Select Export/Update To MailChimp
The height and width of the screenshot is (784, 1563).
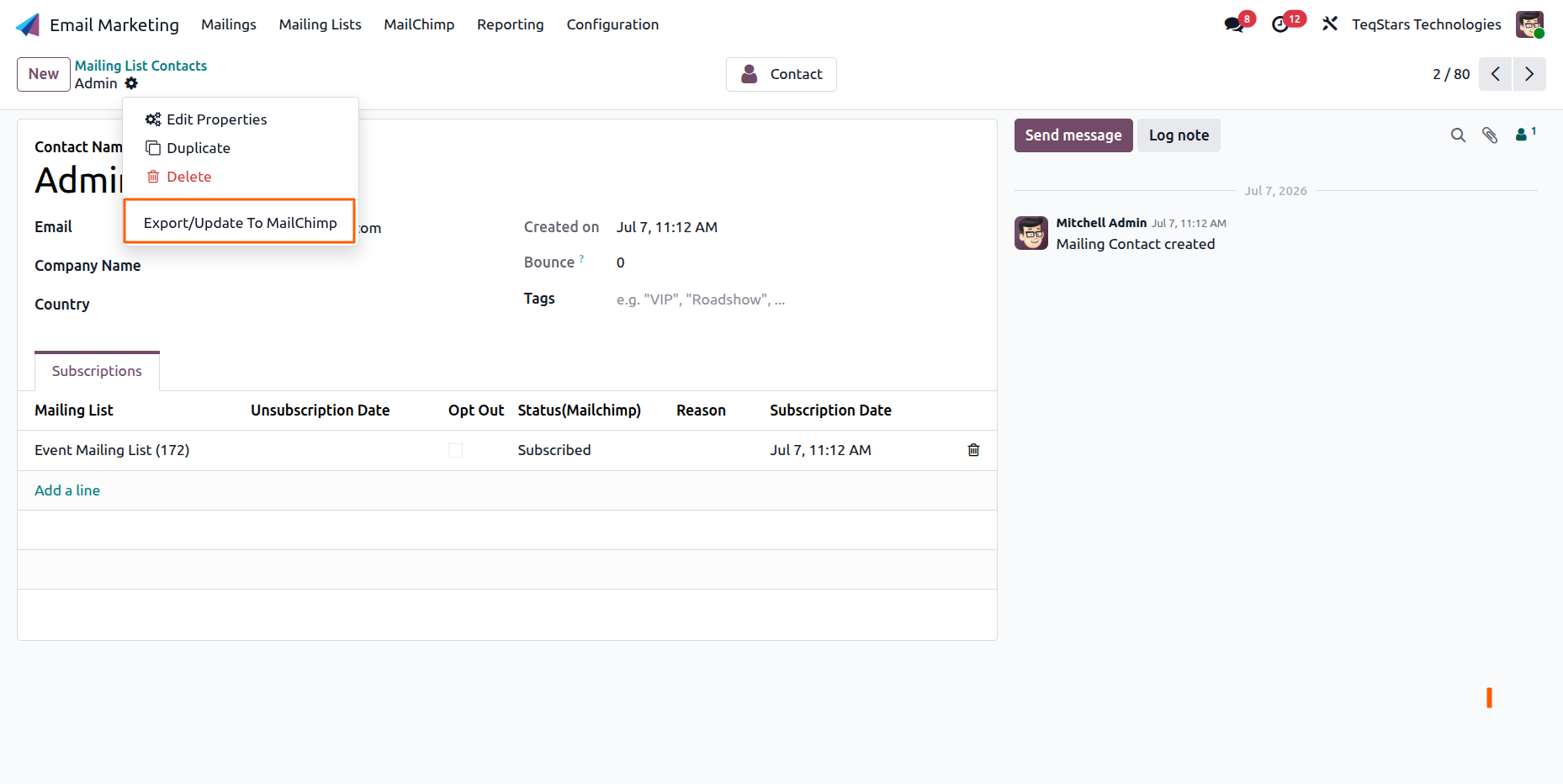click(240, 222)
